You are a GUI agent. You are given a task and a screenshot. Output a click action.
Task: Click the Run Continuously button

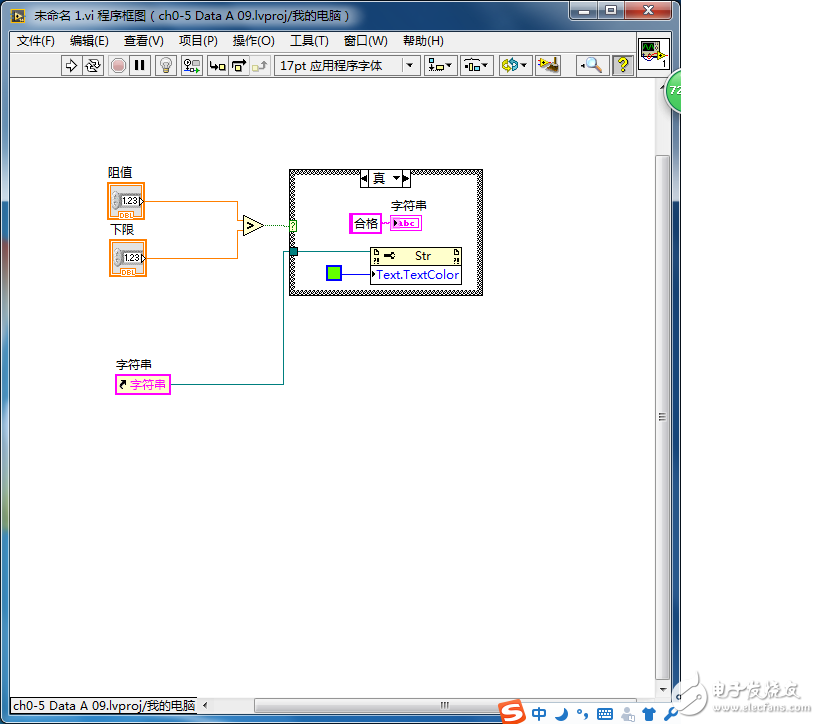93,66
